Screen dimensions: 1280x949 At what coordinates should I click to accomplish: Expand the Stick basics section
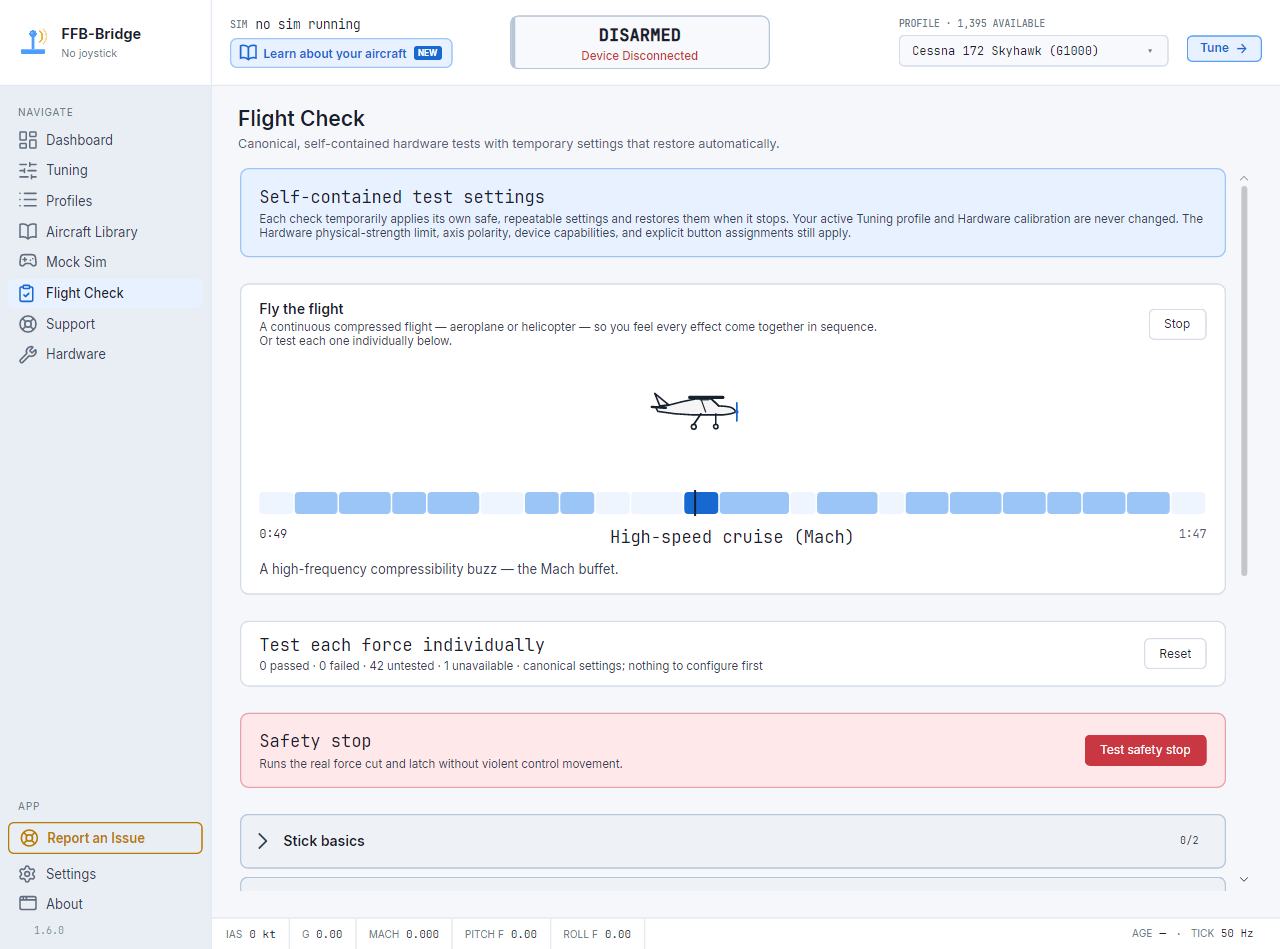tap(733, 841)
